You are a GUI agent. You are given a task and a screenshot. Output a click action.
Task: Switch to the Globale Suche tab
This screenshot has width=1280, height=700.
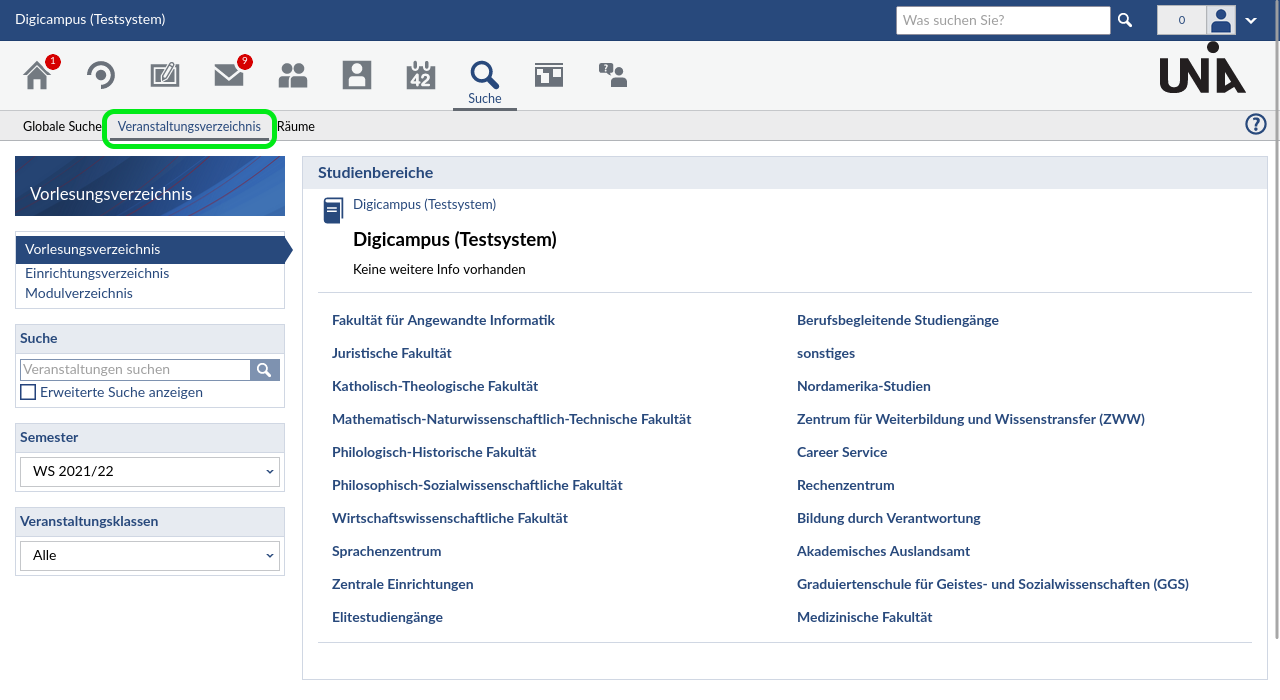tap(62, 127)
